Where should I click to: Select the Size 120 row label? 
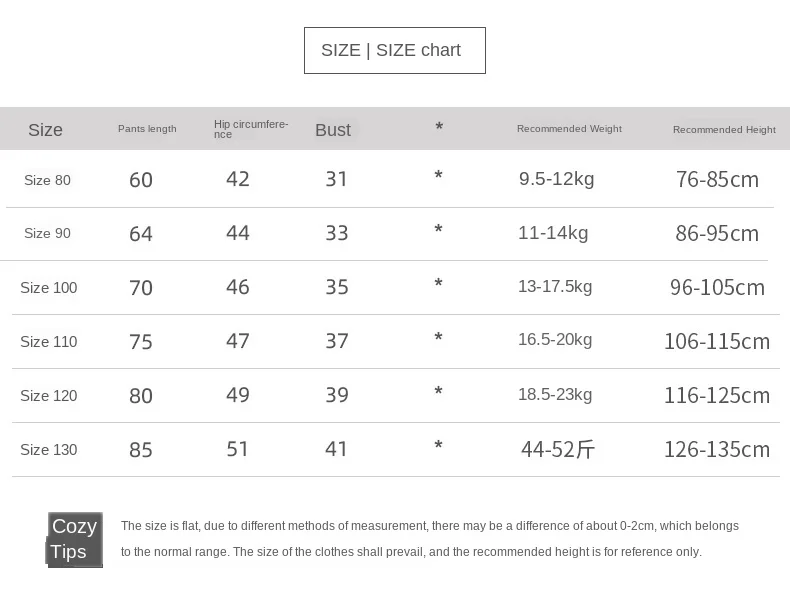49,395
